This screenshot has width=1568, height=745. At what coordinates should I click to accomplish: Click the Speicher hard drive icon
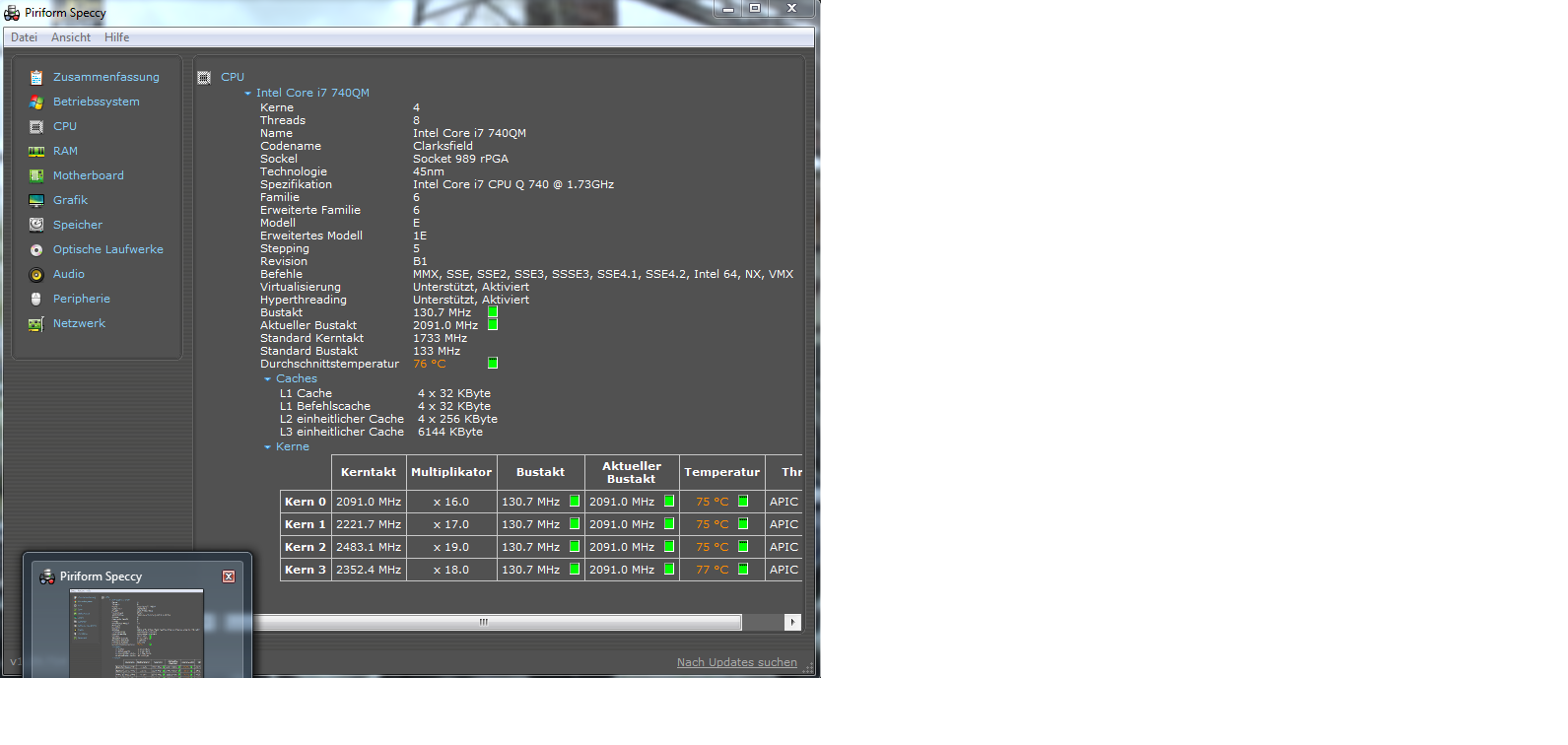click(36, 225)
